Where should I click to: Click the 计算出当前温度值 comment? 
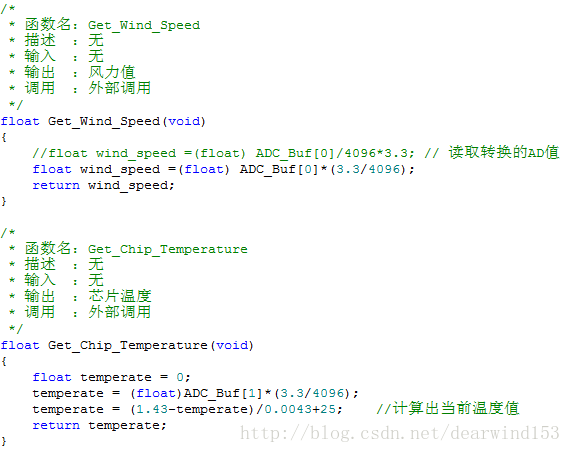pos(456,409)
